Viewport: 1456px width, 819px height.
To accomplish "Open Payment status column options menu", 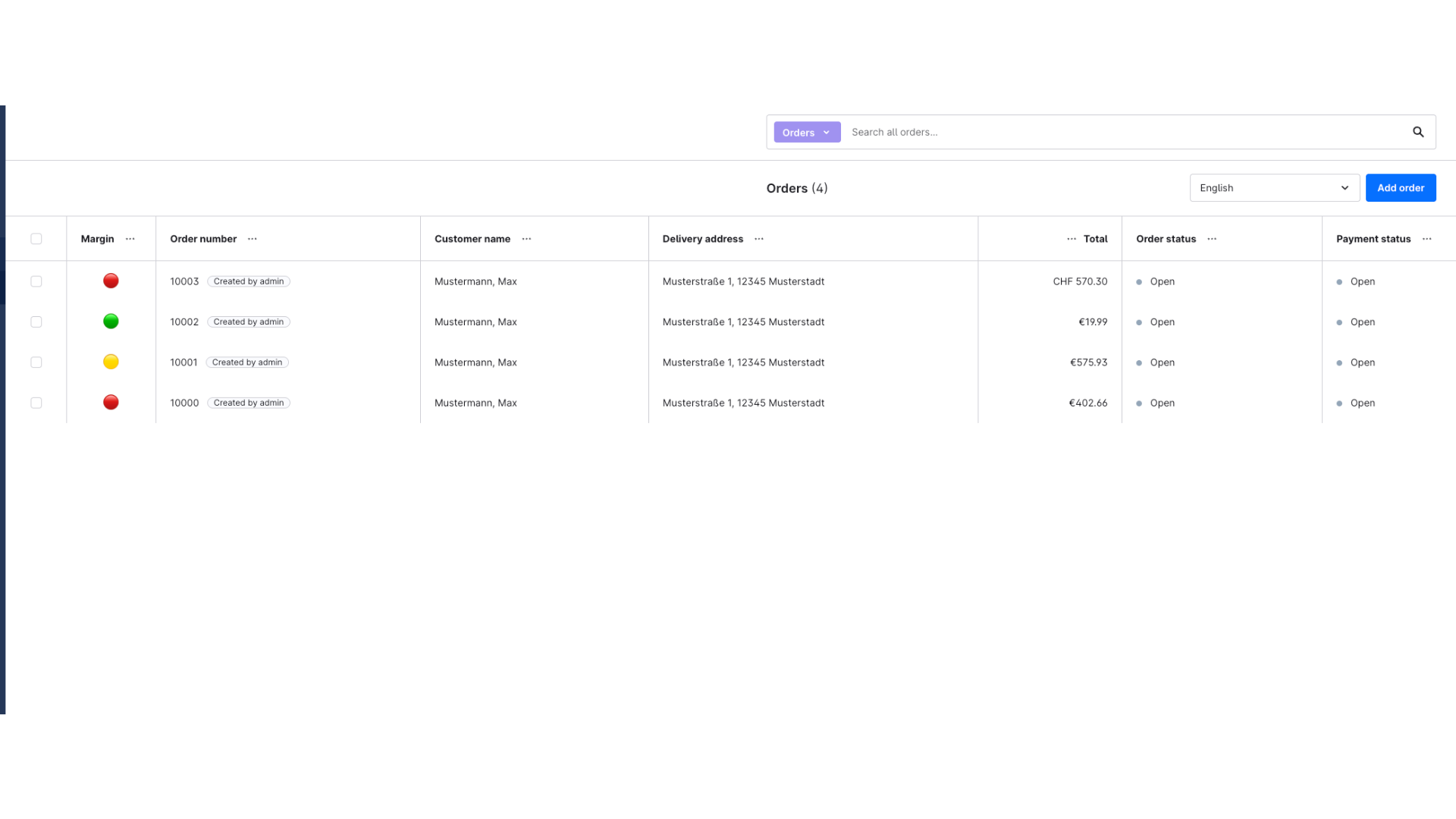I will point(1426,239).
